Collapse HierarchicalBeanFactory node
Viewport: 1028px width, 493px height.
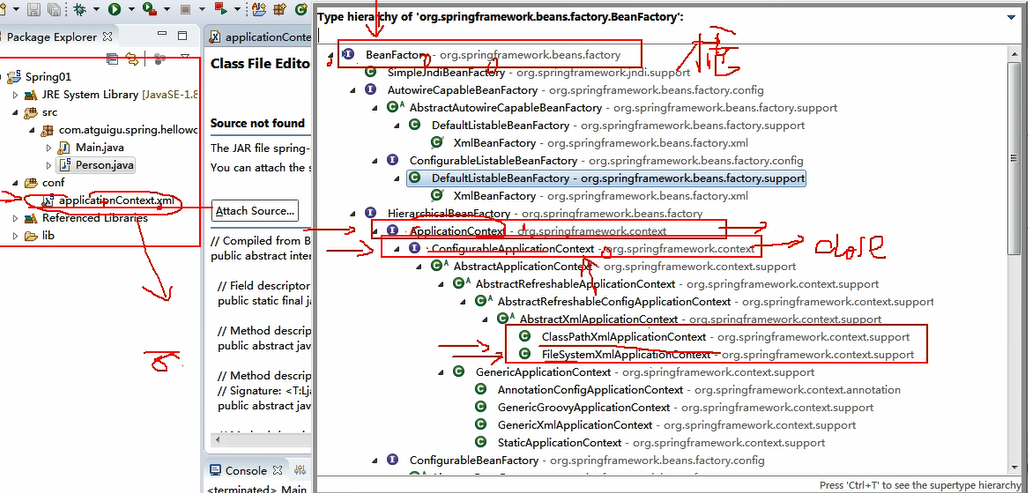(x=355, y=213)
